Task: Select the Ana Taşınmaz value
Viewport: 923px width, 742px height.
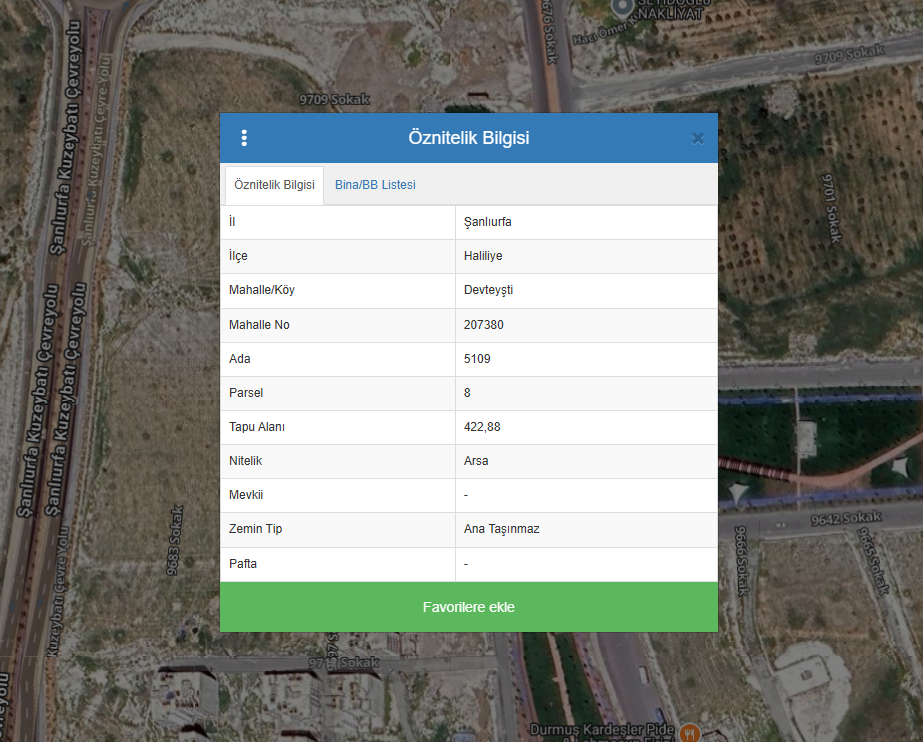Action: pos(501,529)
